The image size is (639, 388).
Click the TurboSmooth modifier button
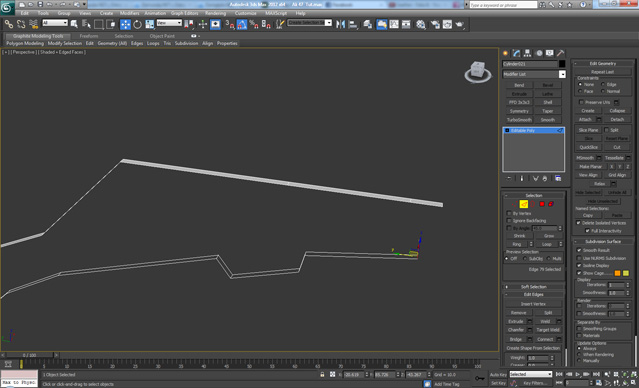pos(519,120)
